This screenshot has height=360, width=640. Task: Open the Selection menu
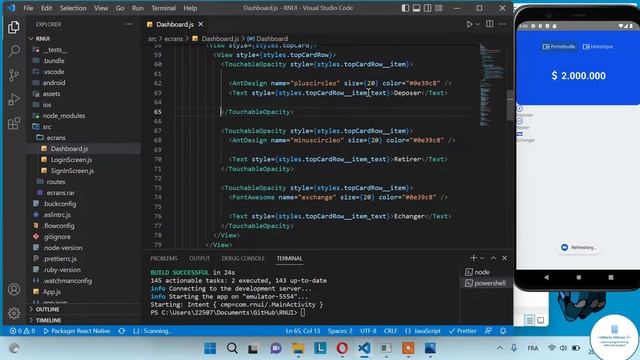click(x=73, y=8)
